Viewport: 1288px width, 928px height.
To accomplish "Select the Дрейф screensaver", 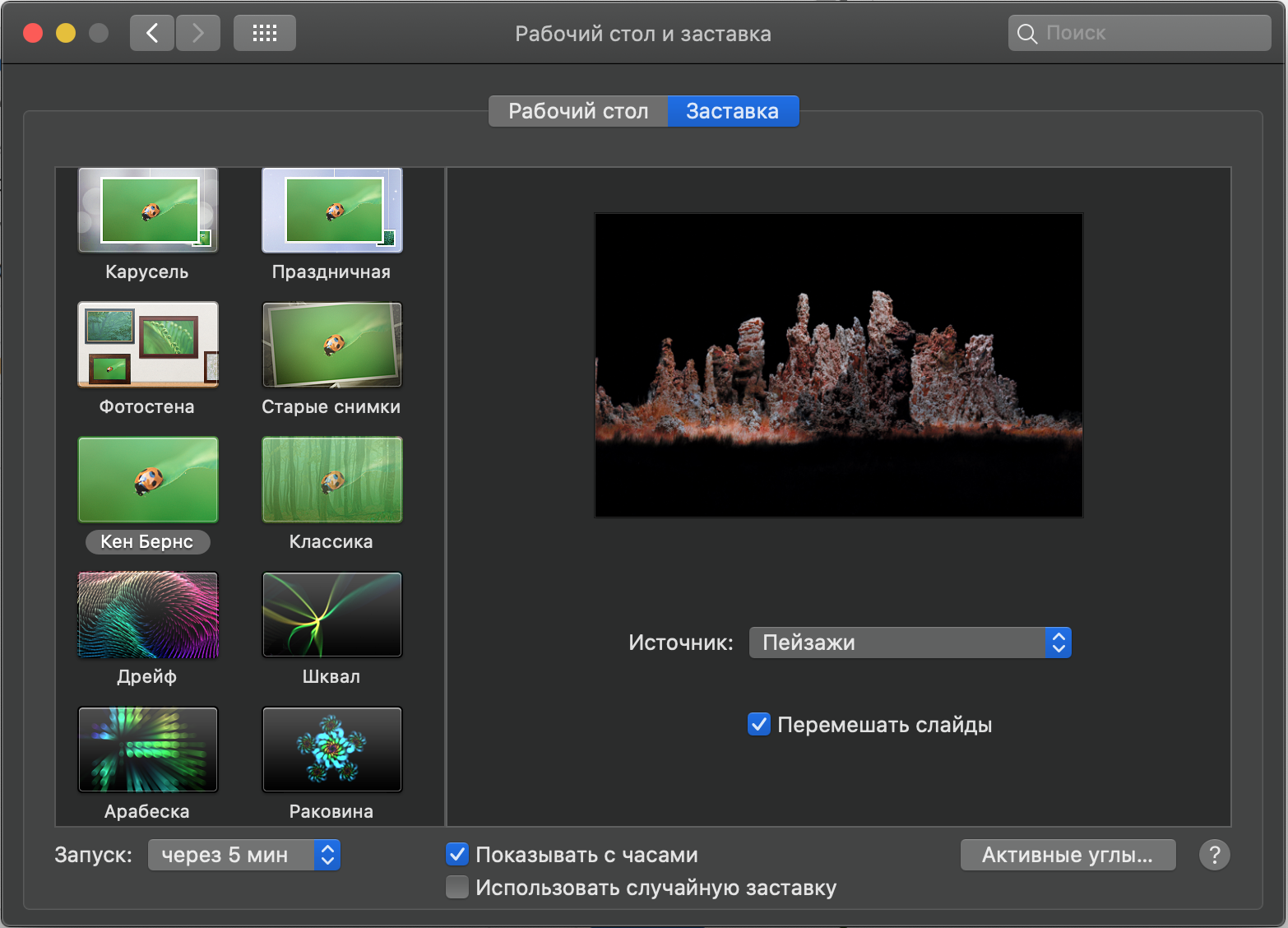I will [148, 615].
